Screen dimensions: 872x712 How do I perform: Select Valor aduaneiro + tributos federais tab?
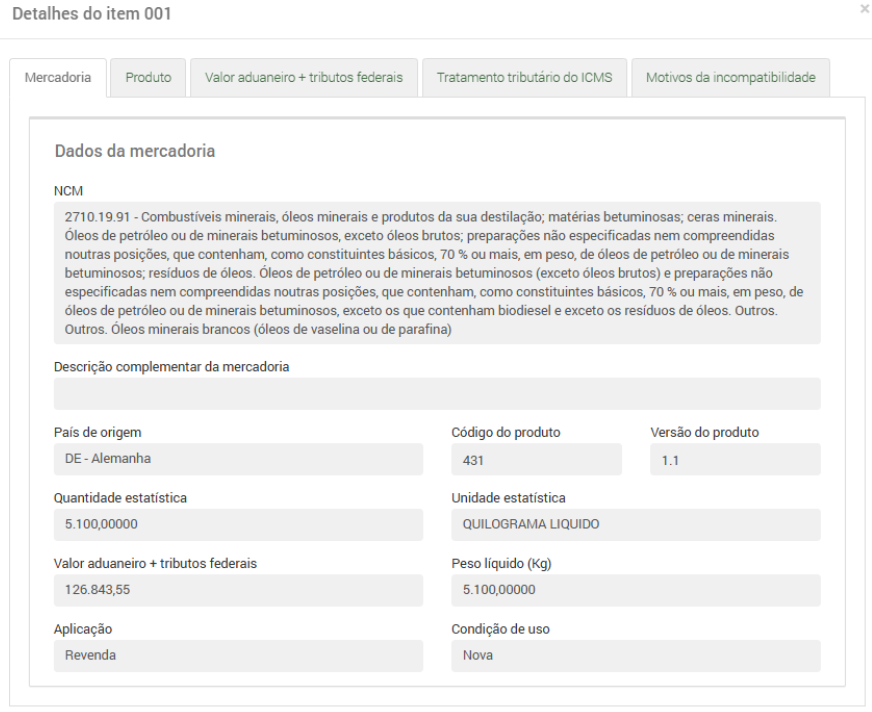click(303, 78)
